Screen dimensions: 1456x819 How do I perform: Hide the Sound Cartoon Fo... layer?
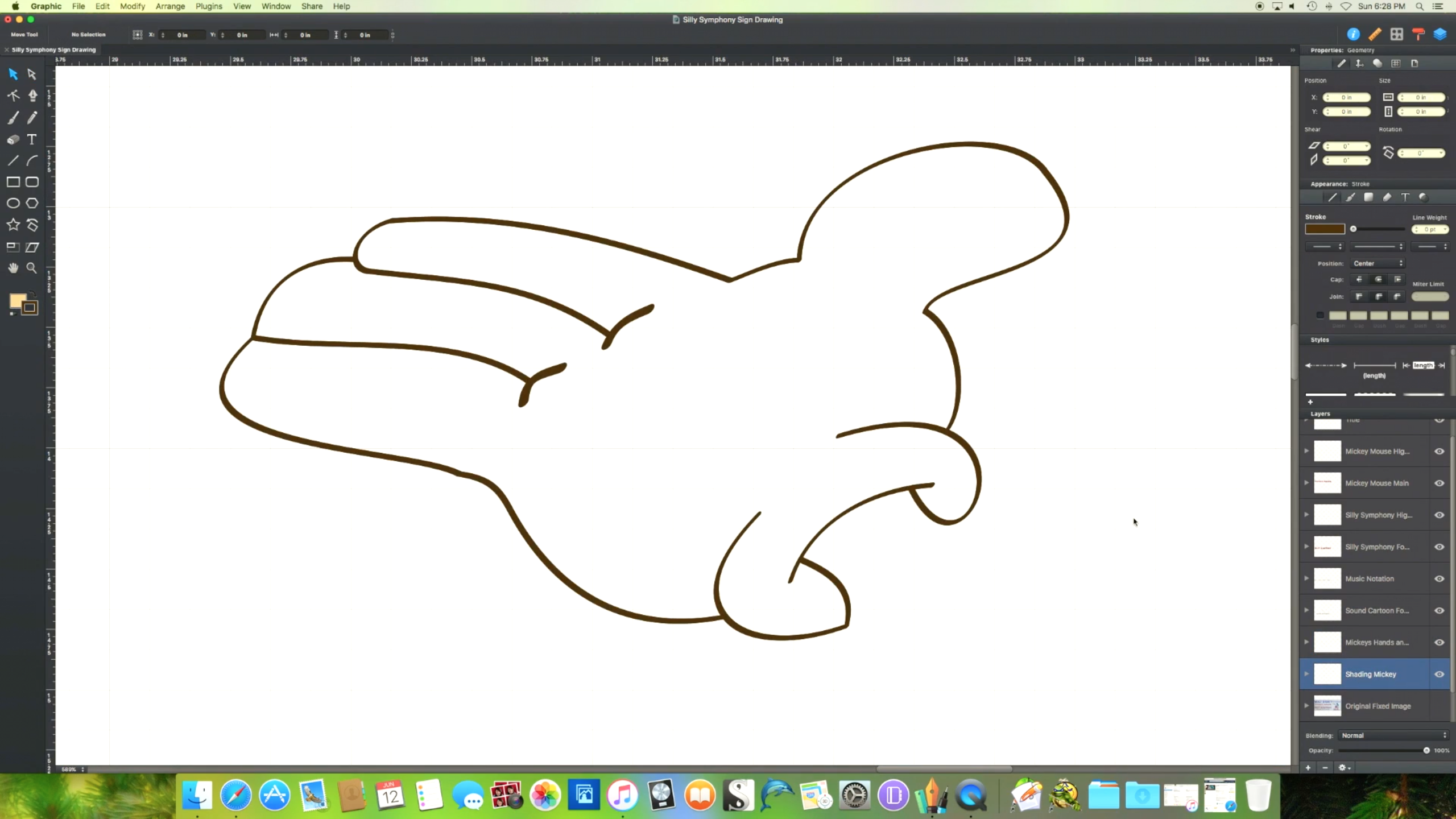pos(1440,610)
